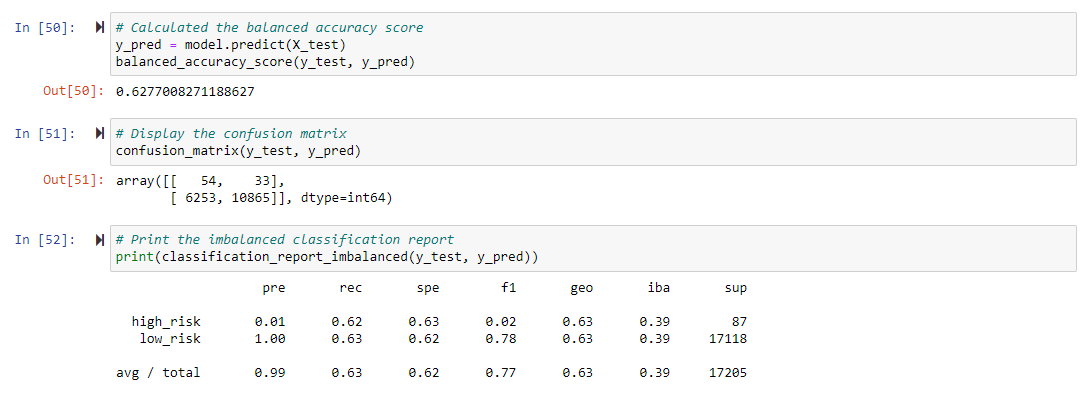This screenshot has width=1089, height=413.
Task: Click the 'f1' column header
Action: click(508, 288)
